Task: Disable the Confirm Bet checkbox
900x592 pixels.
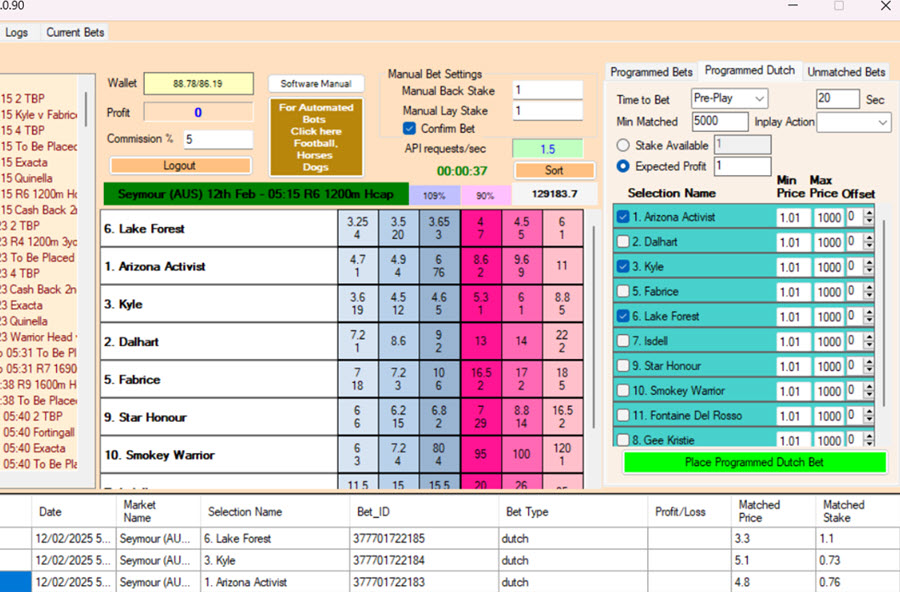Action: click(x=409, y=128)
